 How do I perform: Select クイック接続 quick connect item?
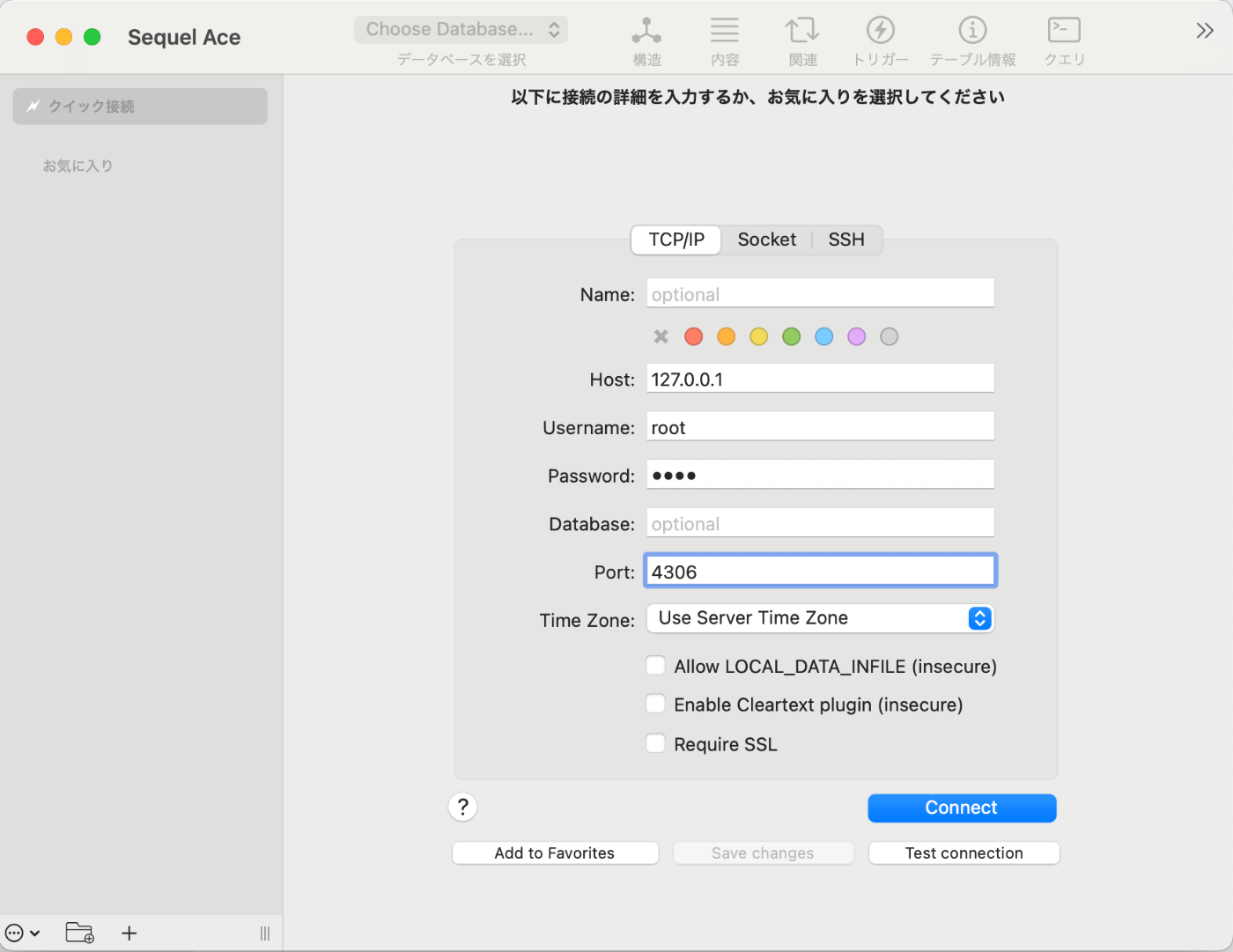pyautogui.click(x=140, y=107)
